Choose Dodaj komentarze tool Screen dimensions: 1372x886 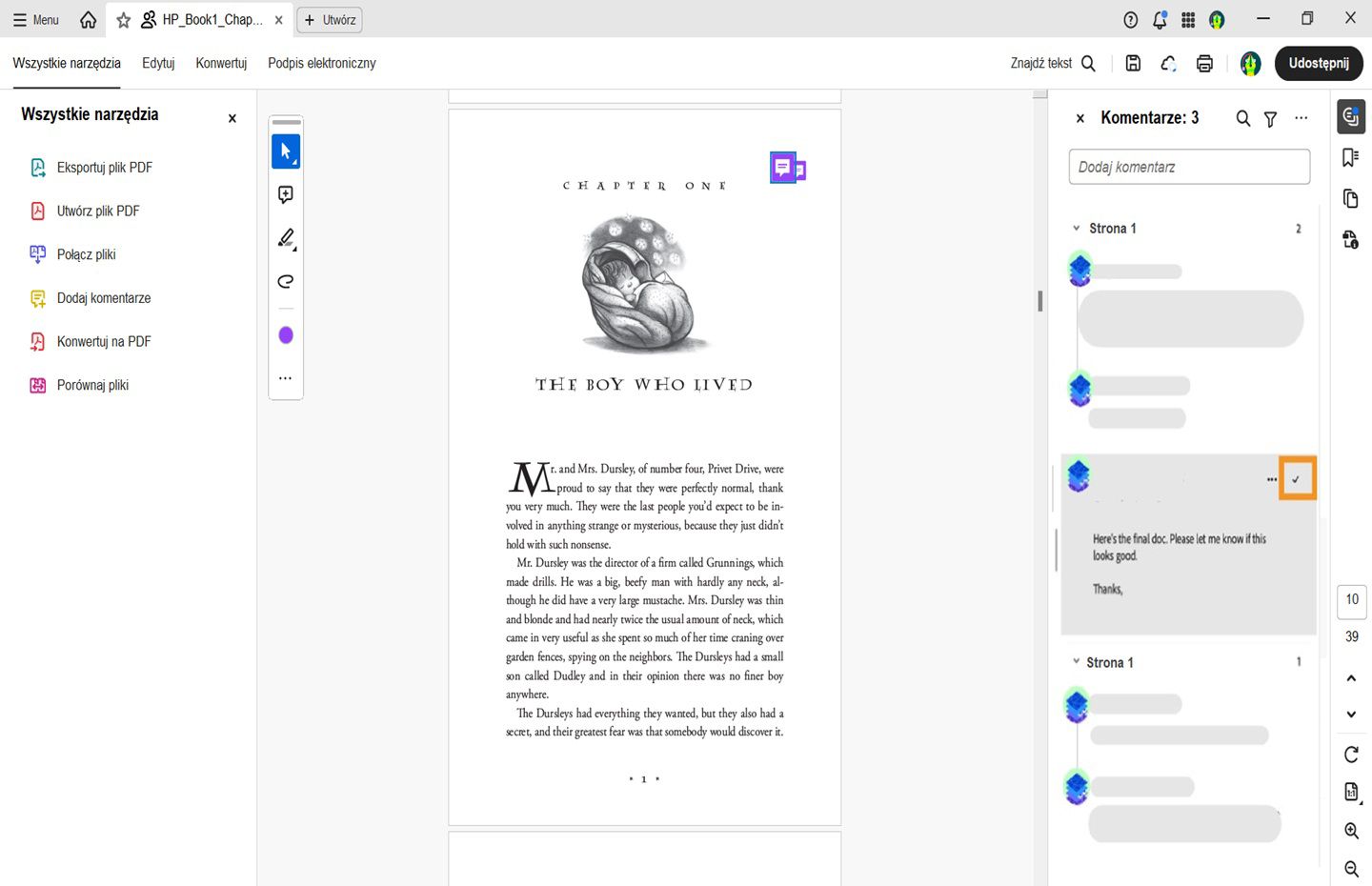tap(91, 298)
